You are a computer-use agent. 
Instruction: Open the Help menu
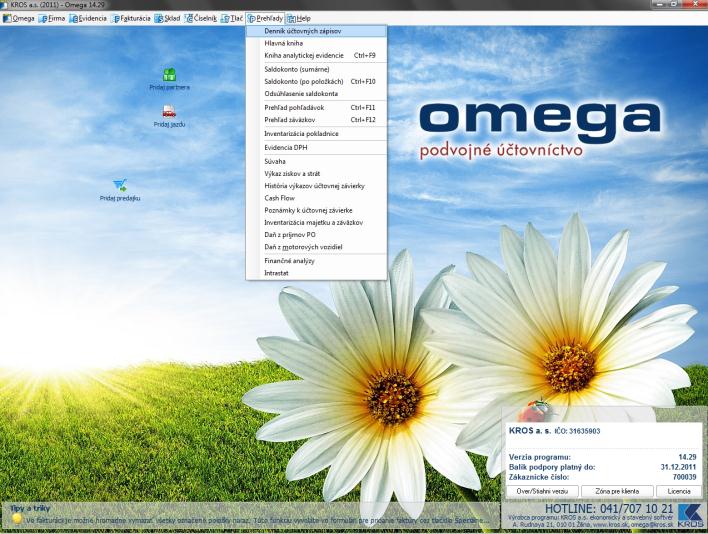click(299, 19)
